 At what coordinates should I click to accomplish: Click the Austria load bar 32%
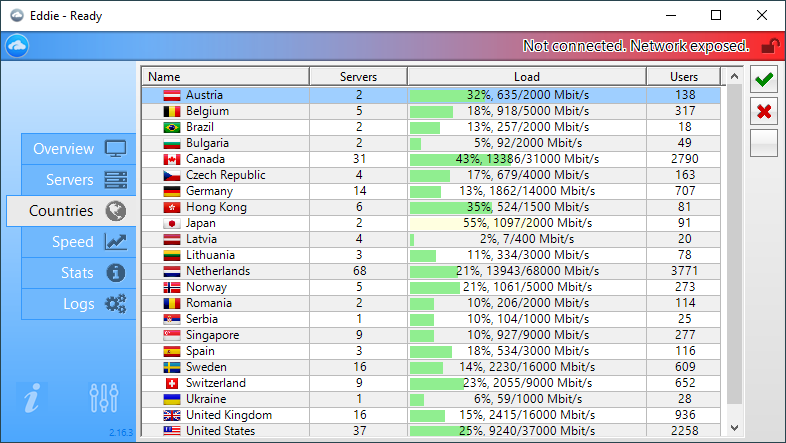coord(527,95)
